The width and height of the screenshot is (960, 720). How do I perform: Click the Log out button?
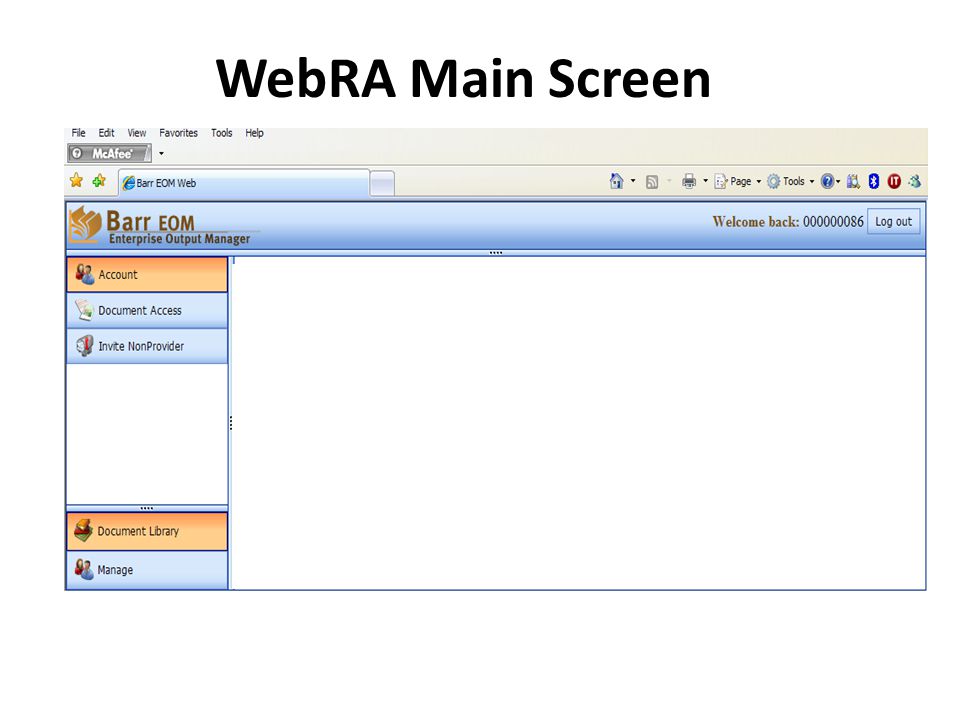[893, 222]
